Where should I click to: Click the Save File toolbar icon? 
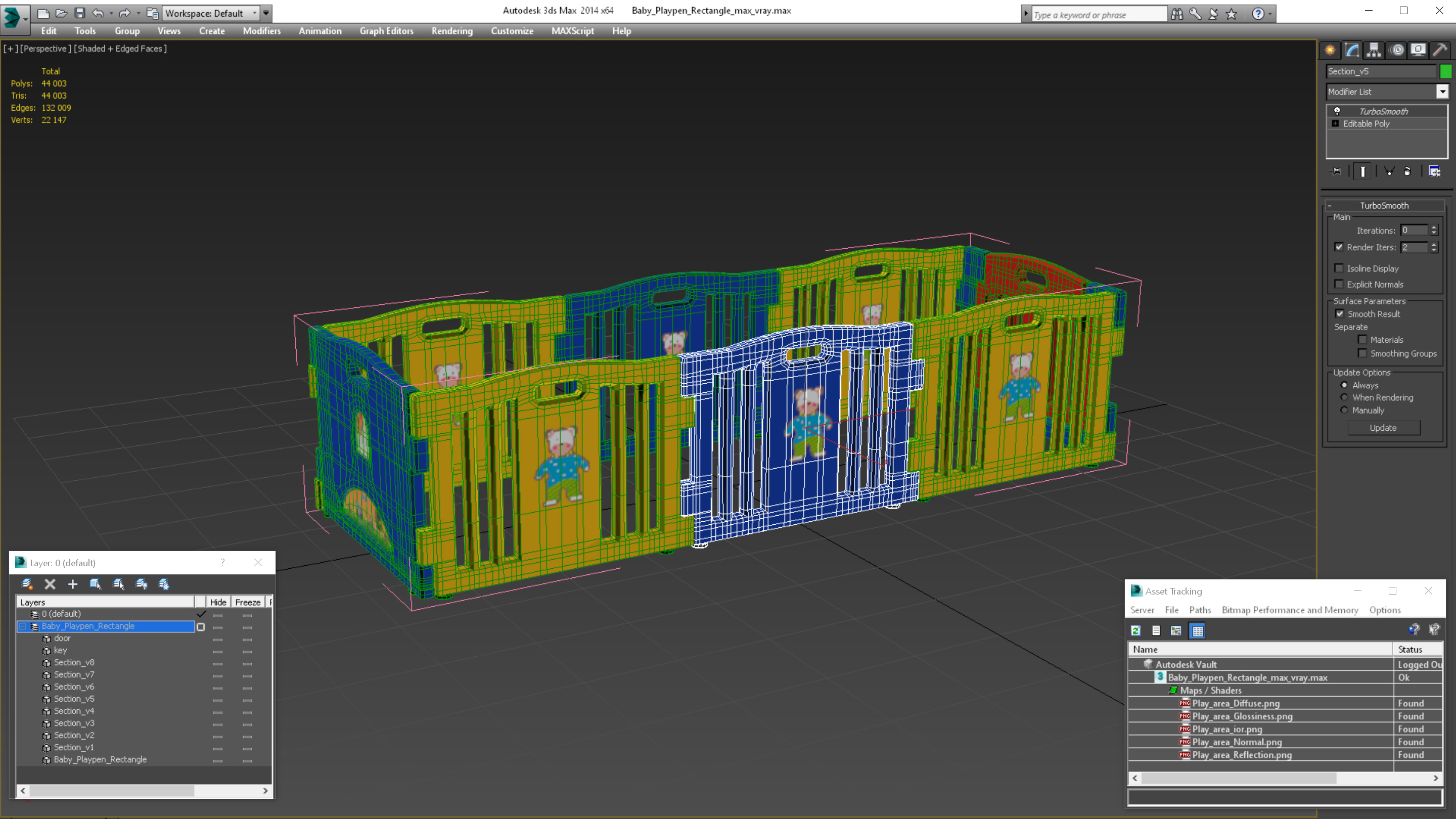coord(80,13)
